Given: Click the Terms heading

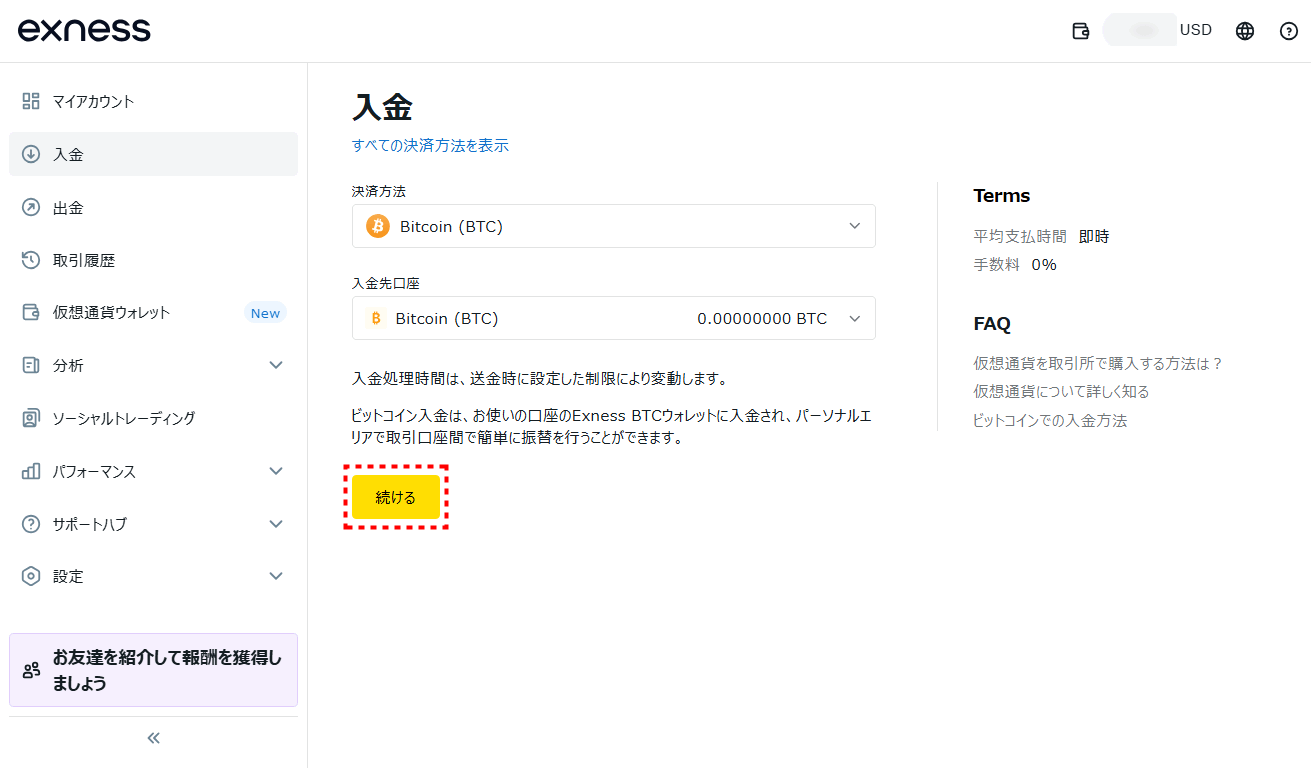Looking at the screenshot, I should (x=1001, y=196).
